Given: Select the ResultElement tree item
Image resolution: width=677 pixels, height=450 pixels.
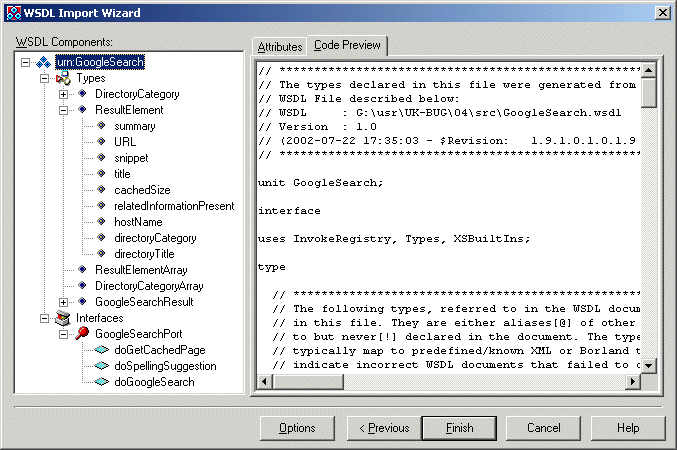Looking at the screenshot, I should point(129,110).
